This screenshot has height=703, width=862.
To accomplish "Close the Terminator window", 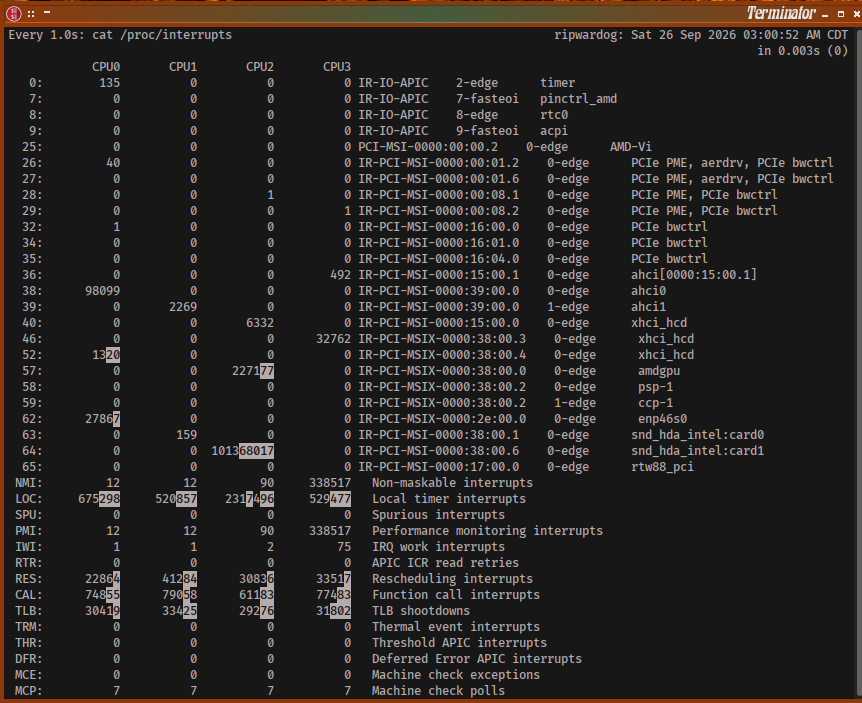I will [x=857, y=14].
